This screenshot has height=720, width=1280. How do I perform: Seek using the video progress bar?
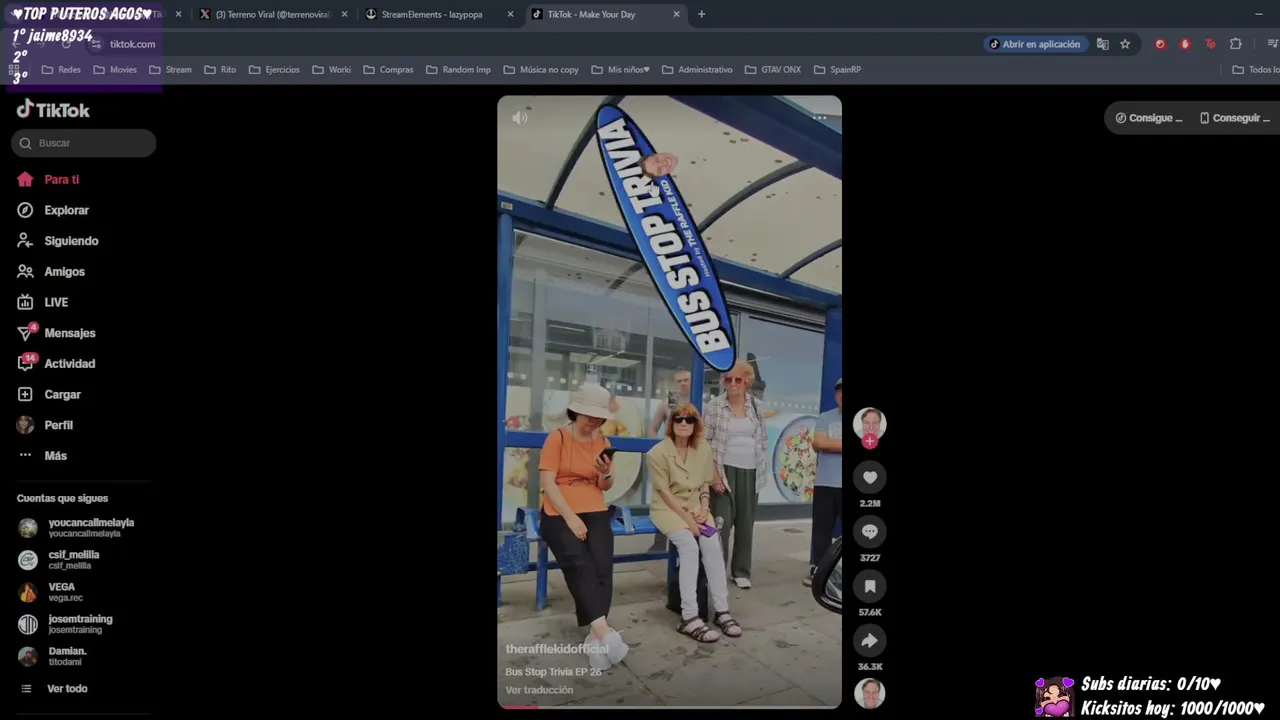tap(670, 706)
